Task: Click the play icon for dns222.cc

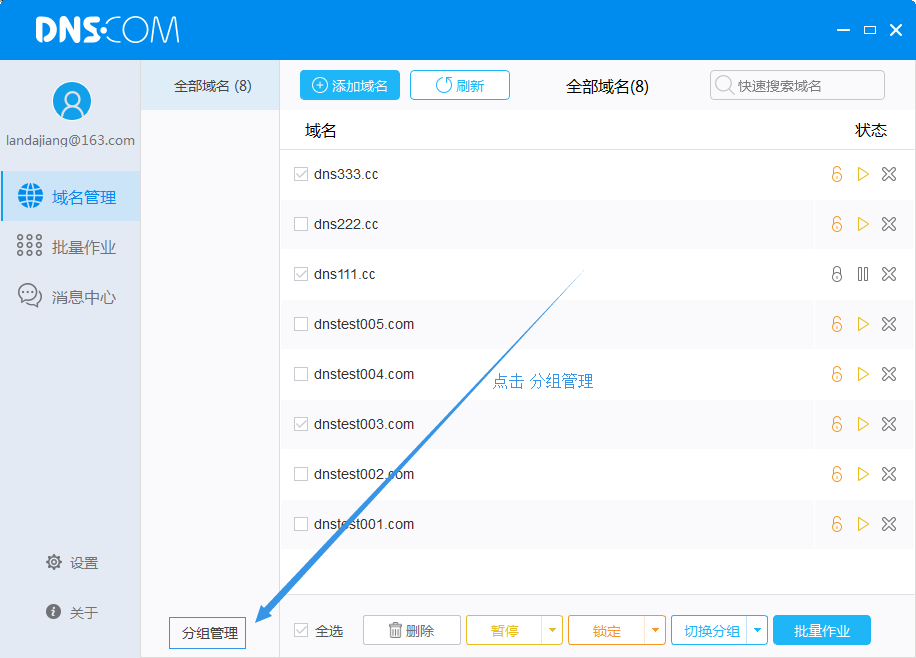Action: pos(863,224)
